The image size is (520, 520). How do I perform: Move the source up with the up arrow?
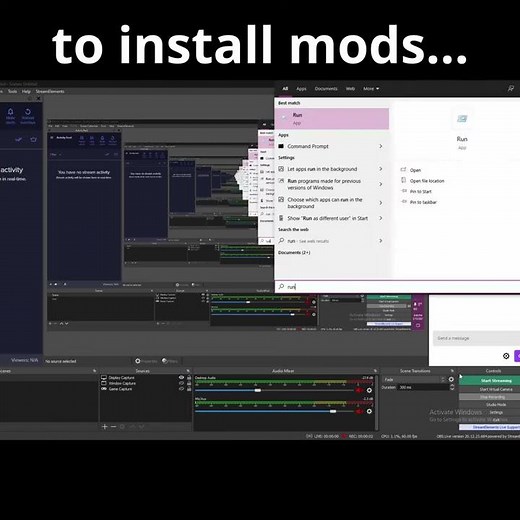pos(132,427)
